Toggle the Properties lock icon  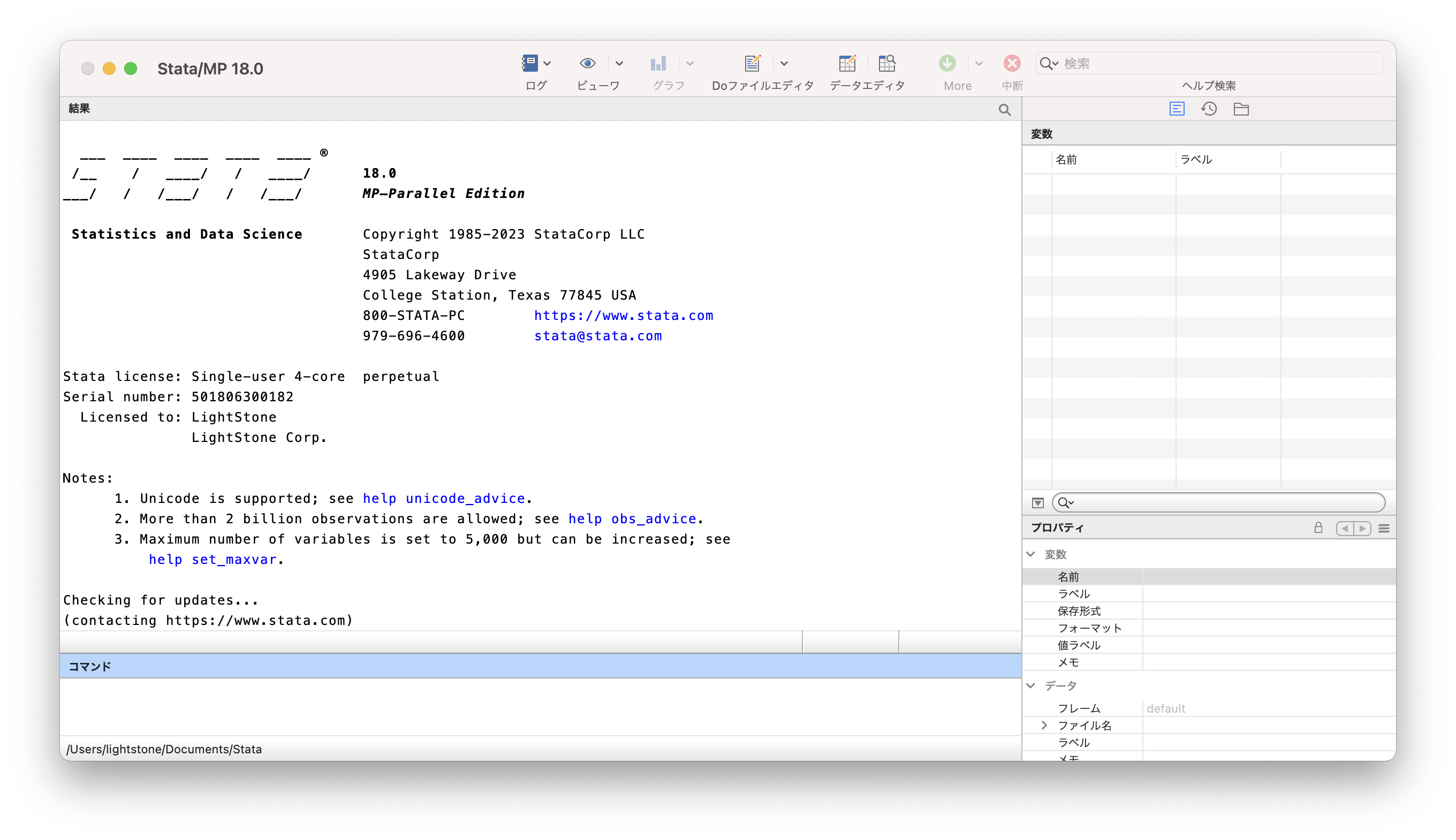point(1318,528)
